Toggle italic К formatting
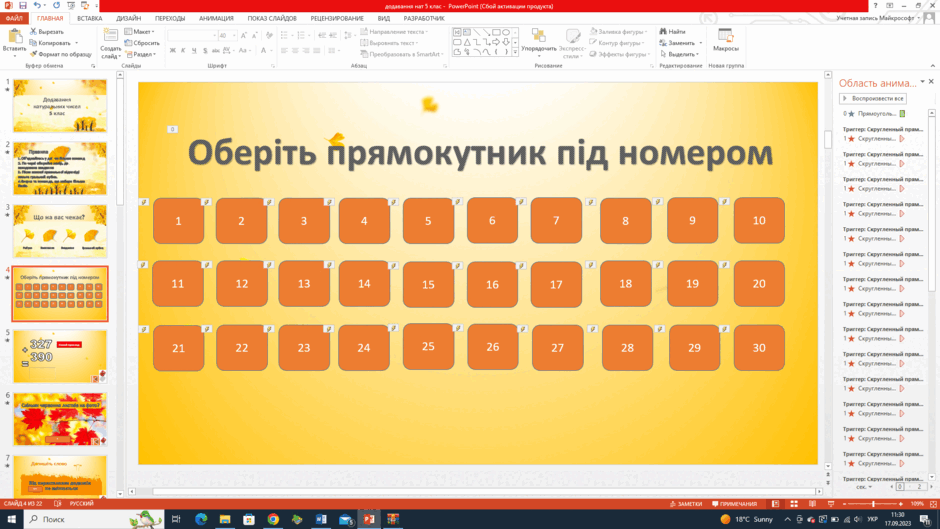This screenshot has height=529, width=940. tap(183, 51)
